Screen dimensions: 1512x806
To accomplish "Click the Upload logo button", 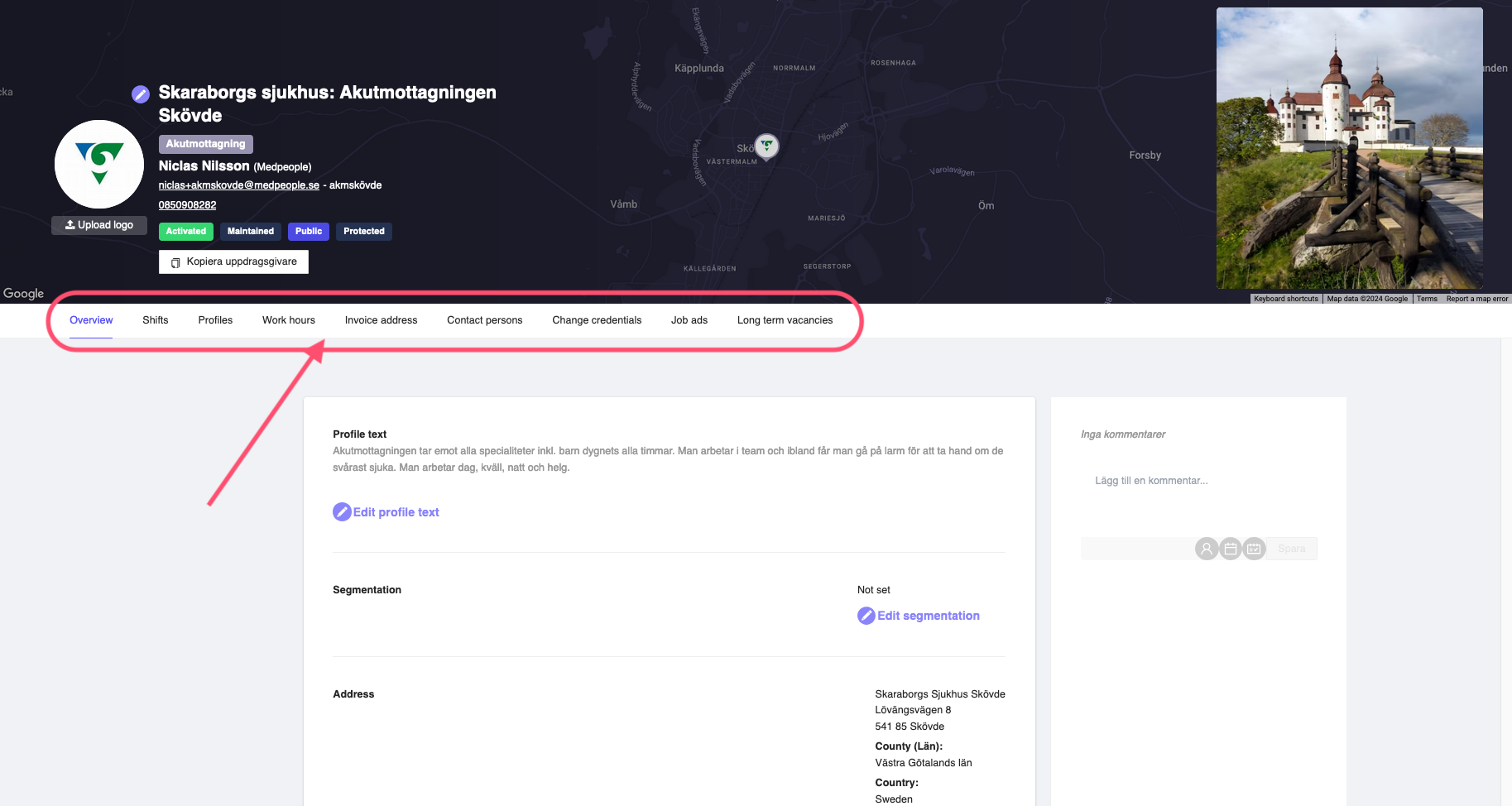I will [99, 225].
